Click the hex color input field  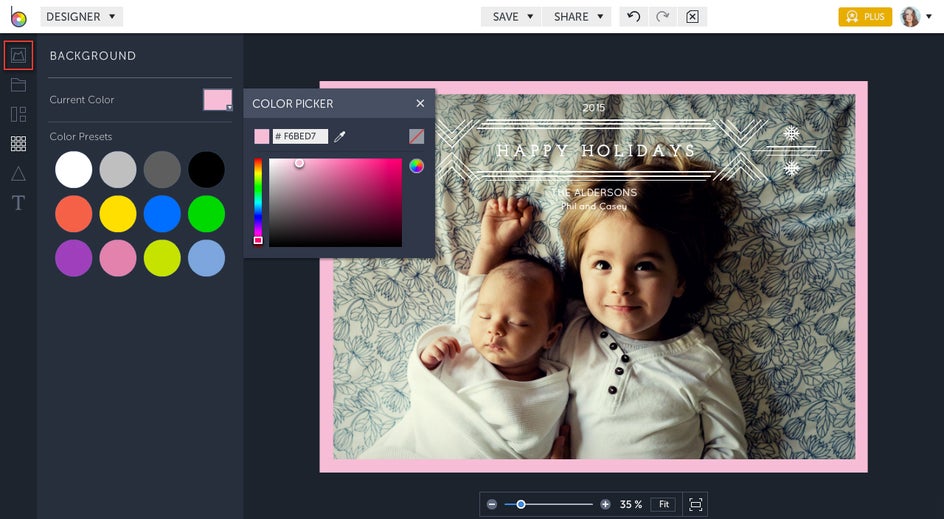point(300,137)
